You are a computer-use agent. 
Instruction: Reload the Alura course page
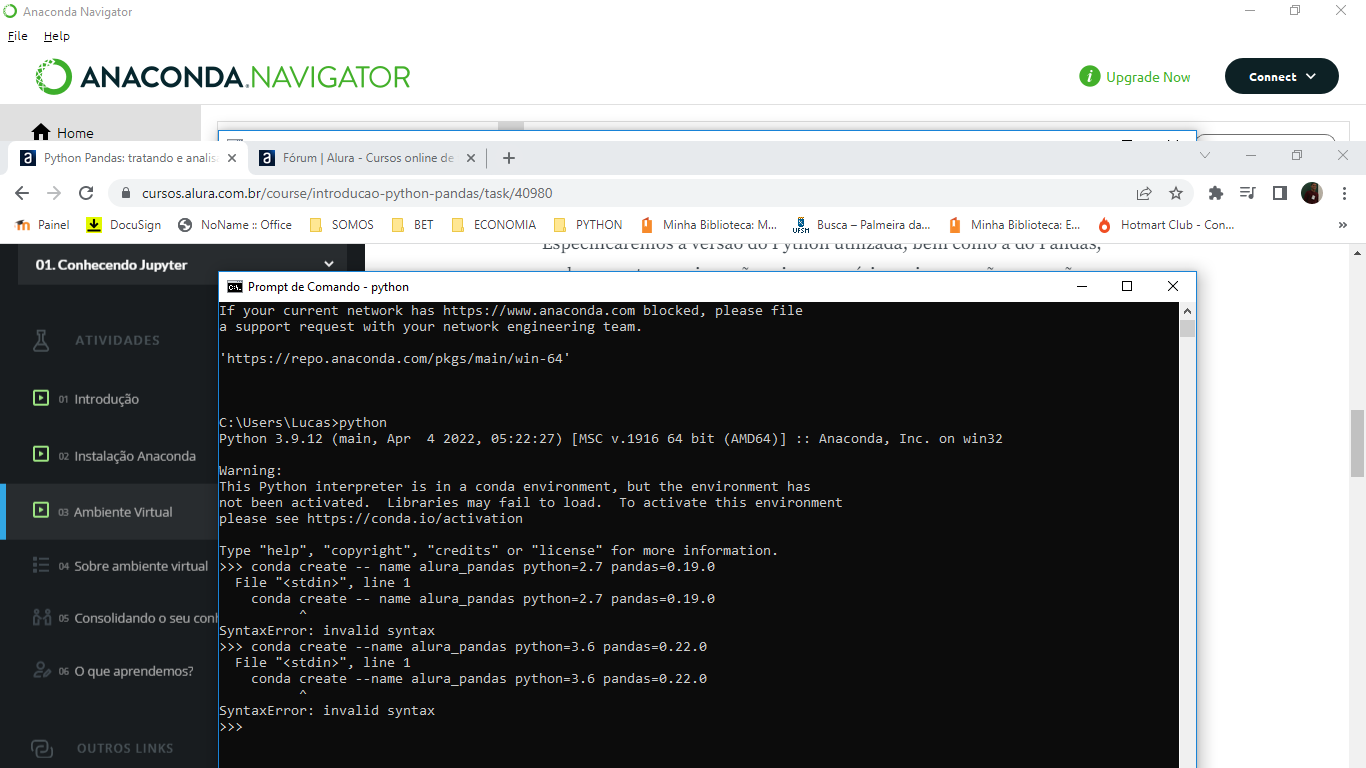pos(86,193)
